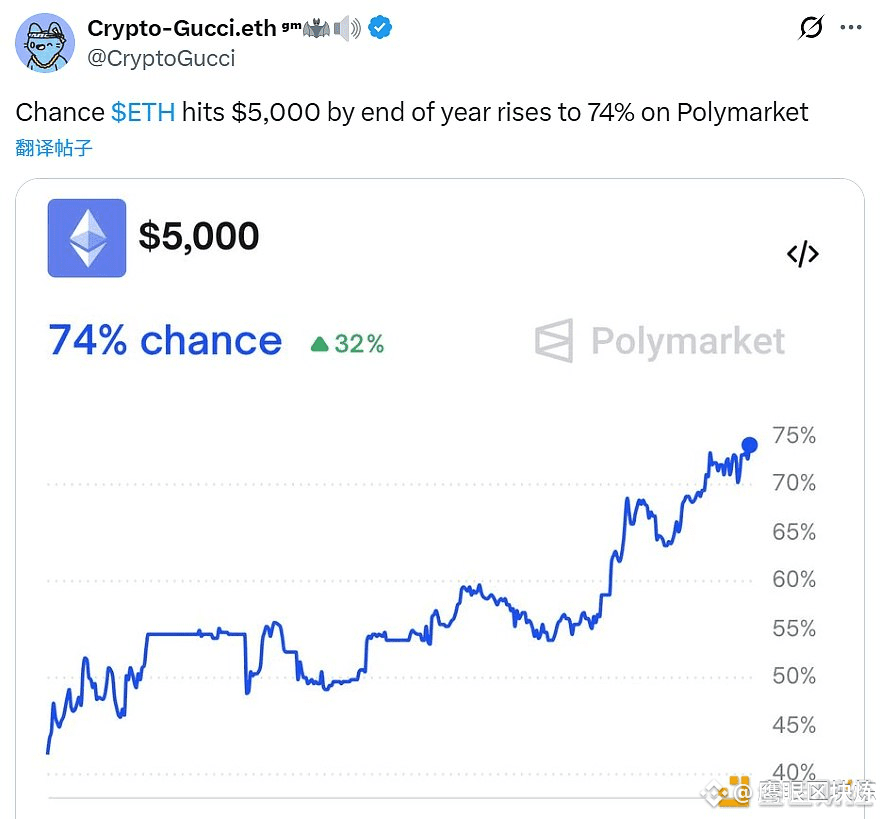Screen dimensions: 885x819
Task: Click the Crypto-Gucci.eth display name
Action: pyautogui.click(x=181, y=28)
